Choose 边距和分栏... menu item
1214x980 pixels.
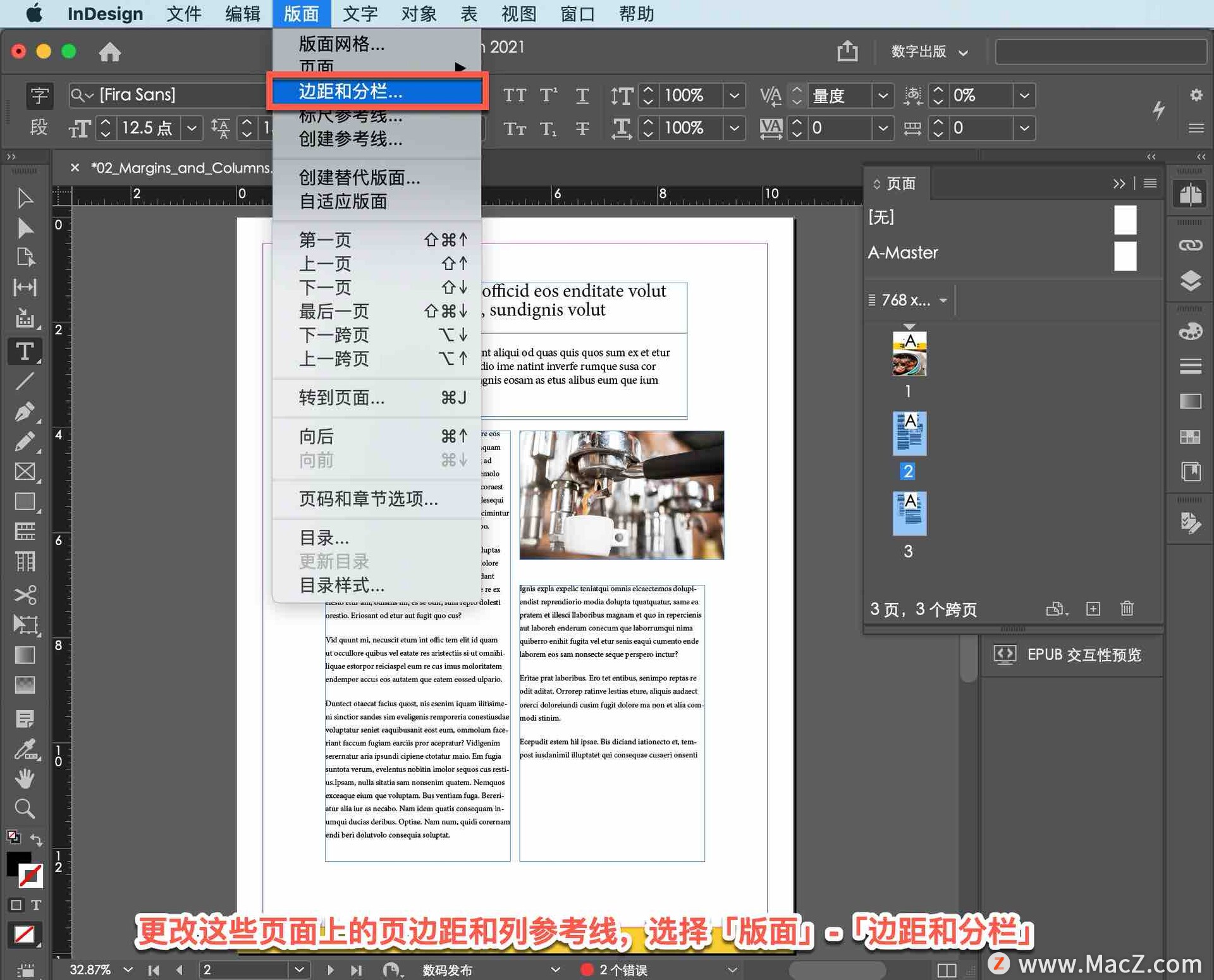pos(377,92)
